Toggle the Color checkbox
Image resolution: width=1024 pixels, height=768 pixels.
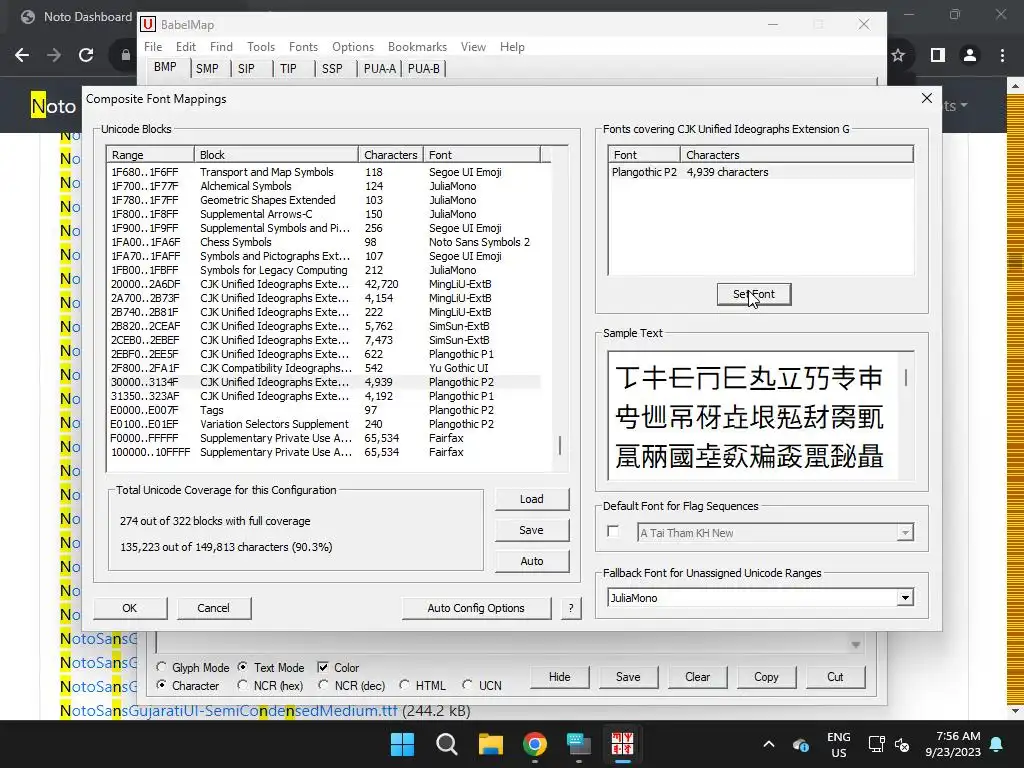(323, 667)
